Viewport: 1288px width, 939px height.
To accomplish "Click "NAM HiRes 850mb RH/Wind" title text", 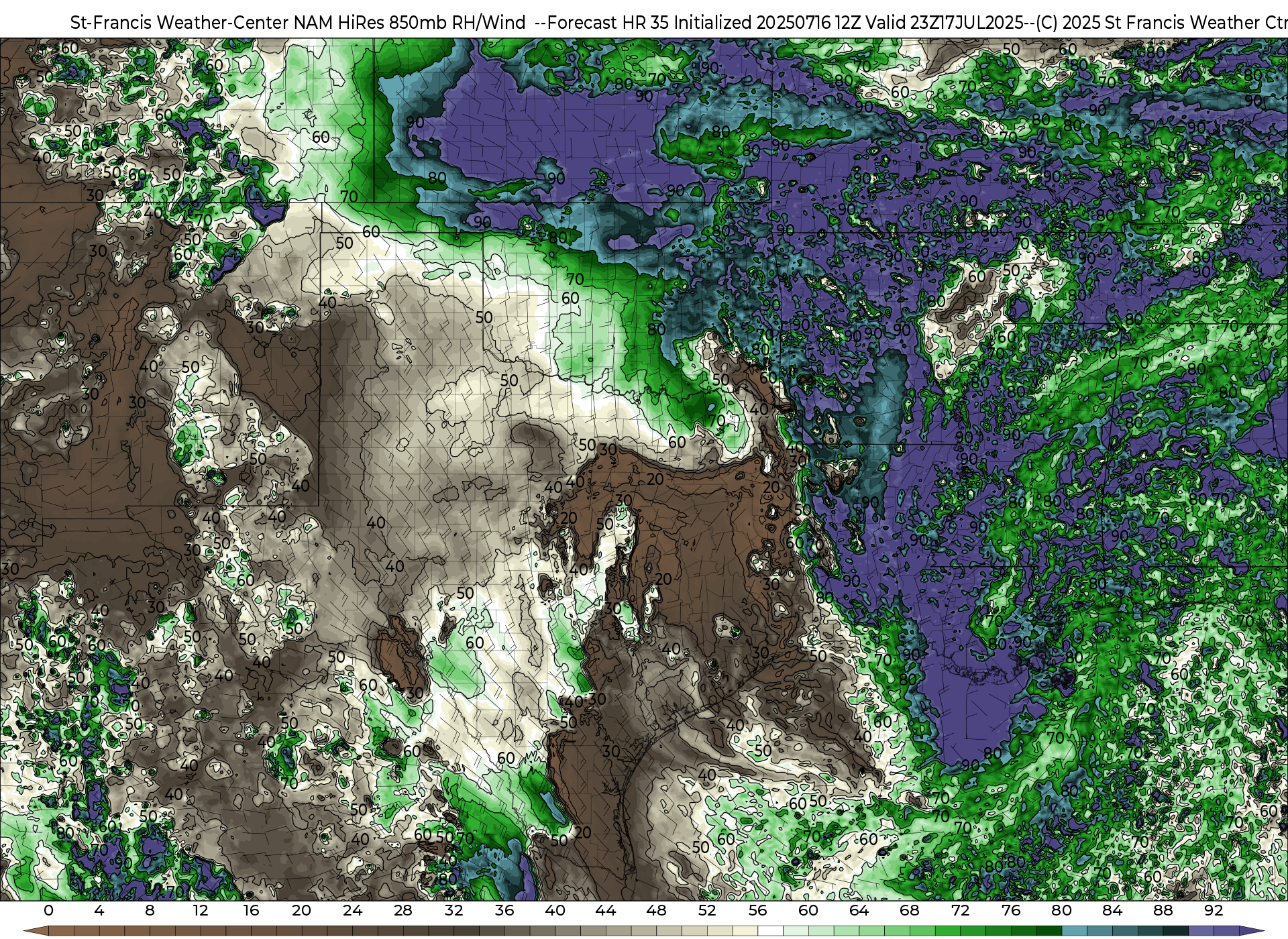I will (410, 22).
